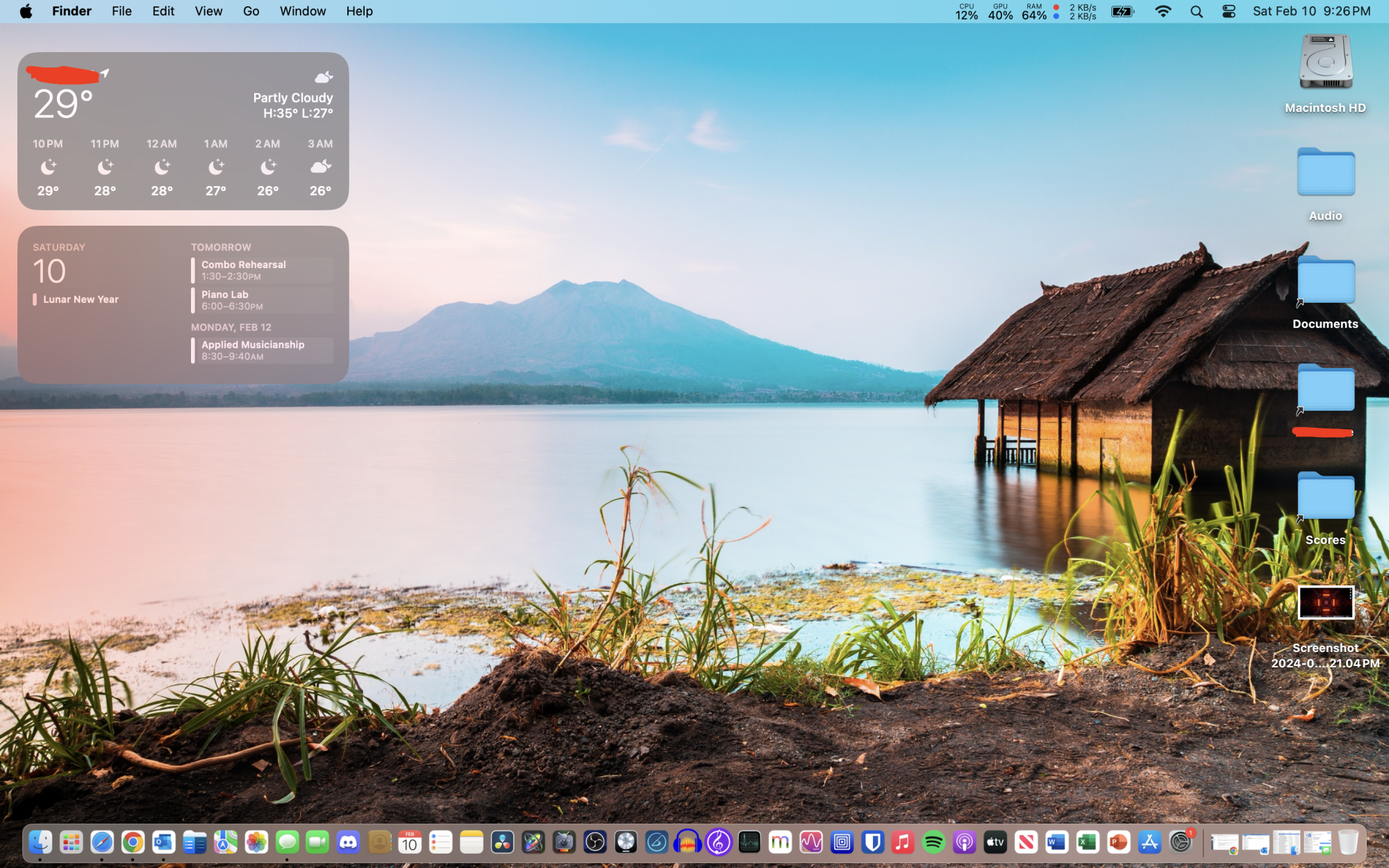
Task: Open the CPU usage stats dropdown
Action: 966,11
